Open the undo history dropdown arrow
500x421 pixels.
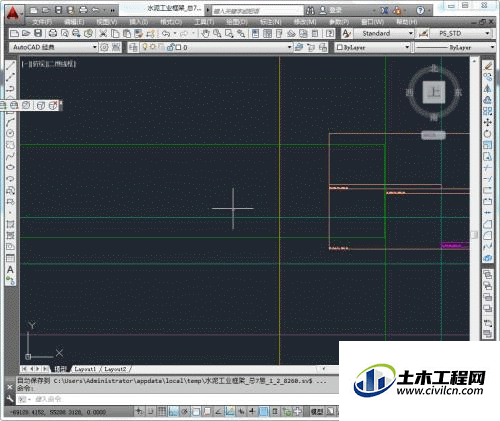(175, 33)
